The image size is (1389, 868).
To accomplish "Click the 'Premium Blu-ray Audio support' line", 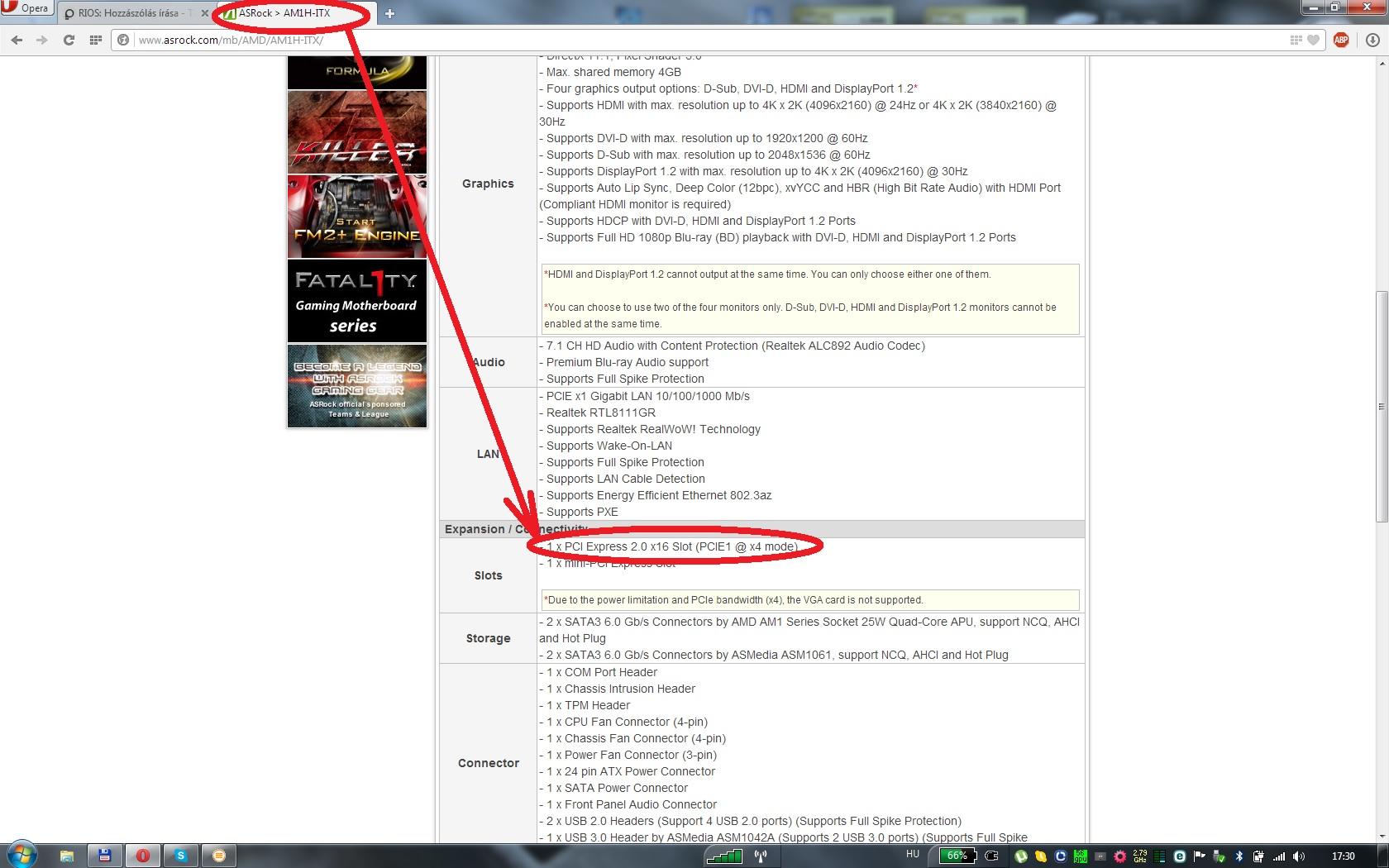I will (x=624, y=362).
